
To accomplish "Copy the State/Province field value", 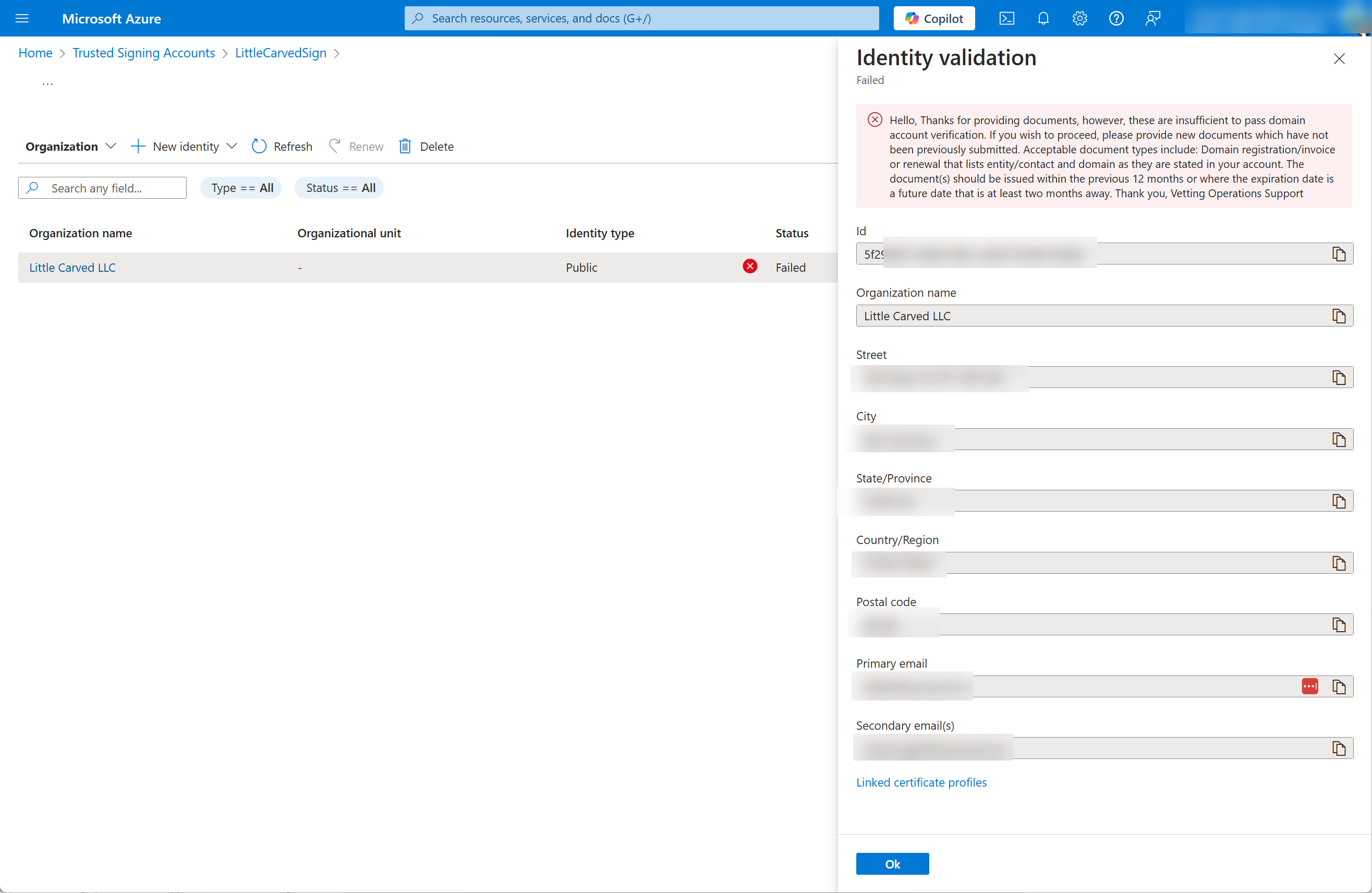I will [1339, 502].
